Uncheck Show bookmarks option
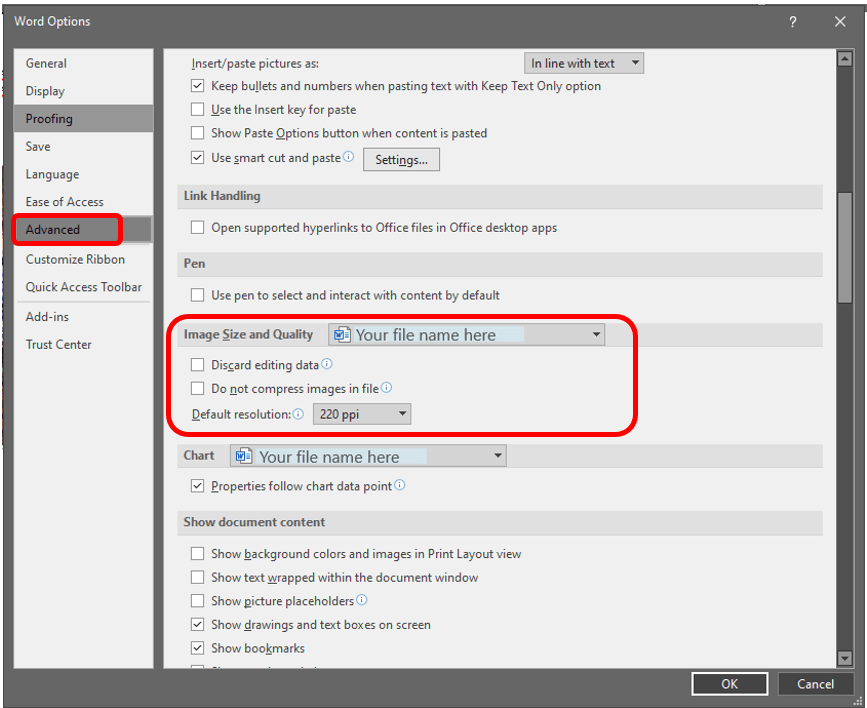Image resolution: width=867 pixels, height=708 pixels. [x=198, y=648]
